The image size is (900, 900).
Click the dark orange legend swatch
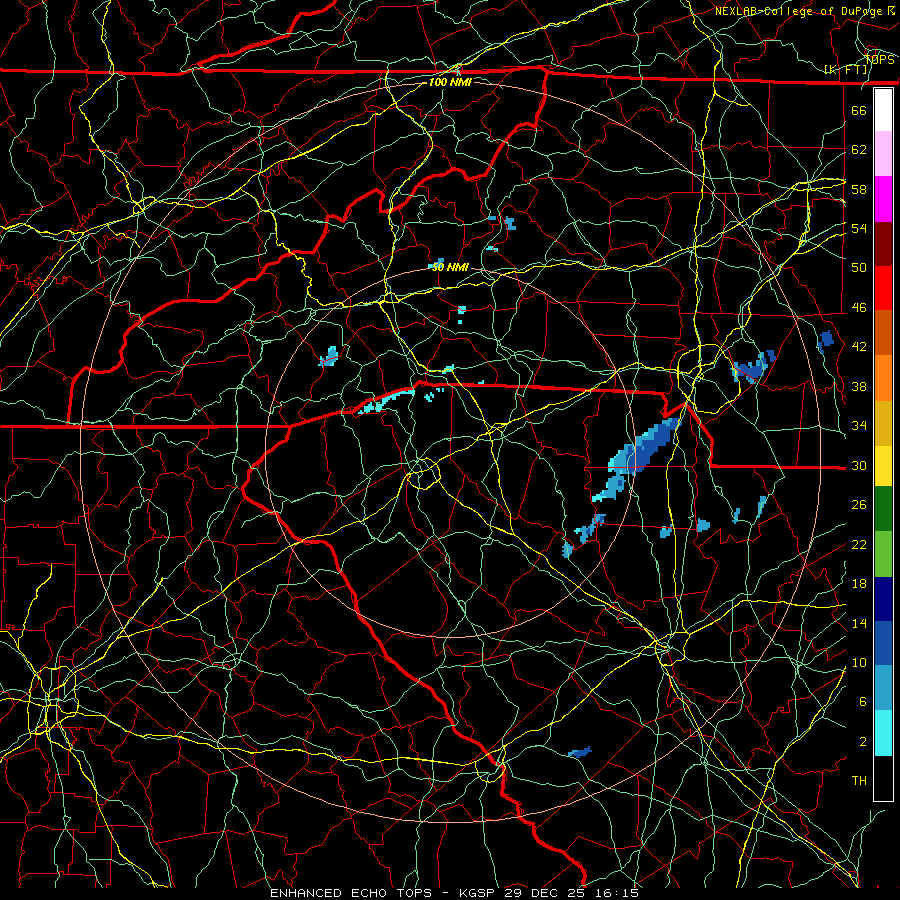click(x=883, y=333)
